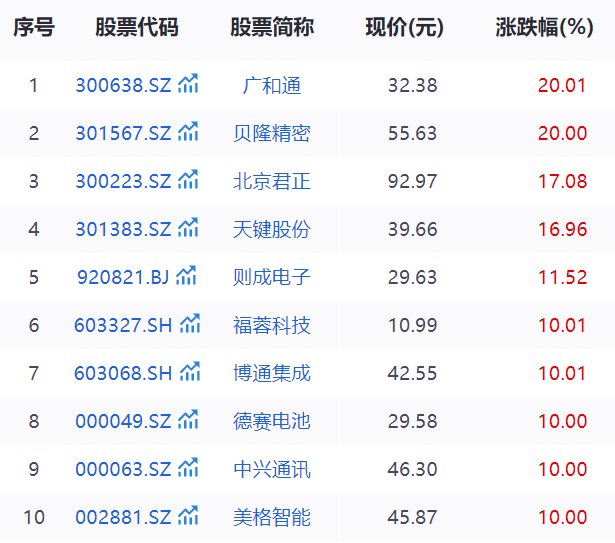The width and height of the screenshot is (615, 543).
Task: Click the 股票代码 column header
Action: [137, 28]
